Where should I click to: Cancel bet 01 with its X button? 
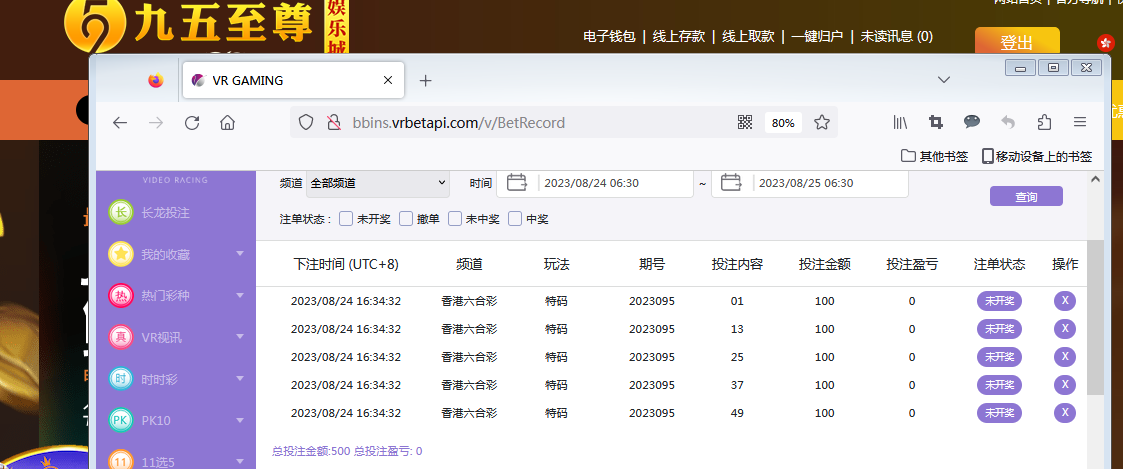pyautogui.click(x=1064, y=301)
